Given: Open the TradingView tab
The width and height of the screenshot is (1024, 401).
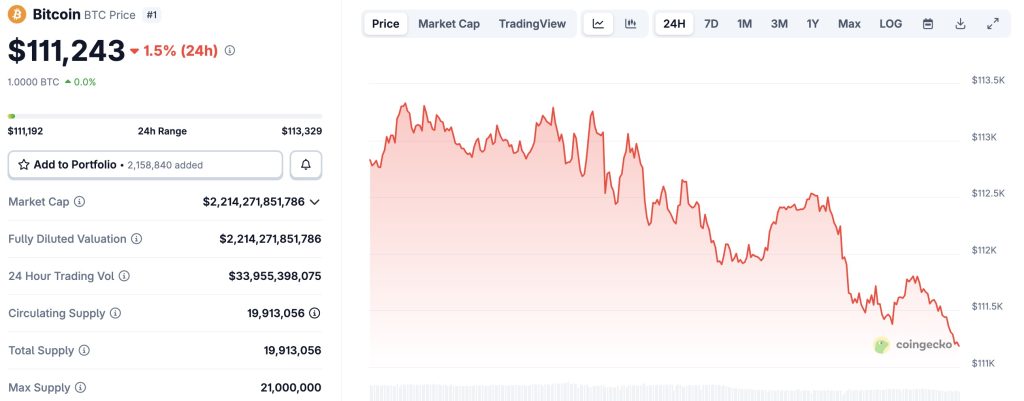Looking at the screenshot, I should 532,23.
